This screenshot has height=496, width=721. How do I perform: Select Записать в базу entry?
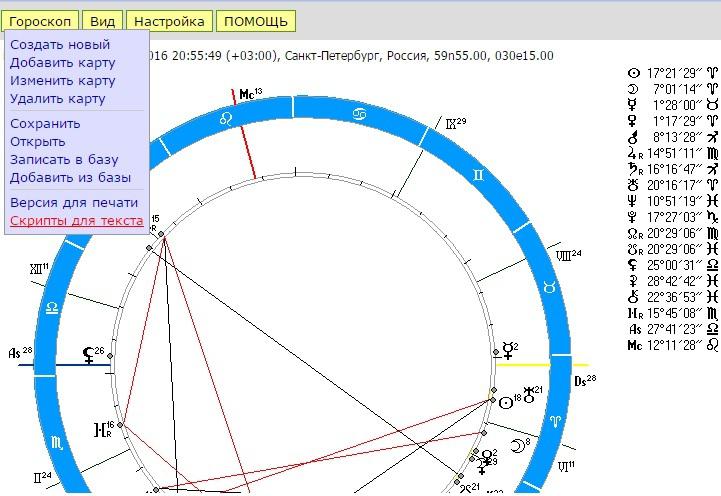click(64, 160)
